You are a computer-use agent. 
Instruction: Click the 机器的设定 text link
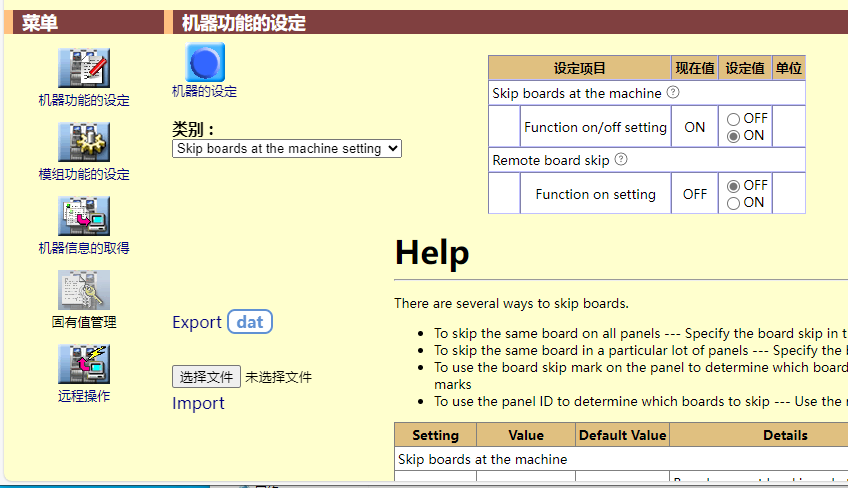coord(205,91)
